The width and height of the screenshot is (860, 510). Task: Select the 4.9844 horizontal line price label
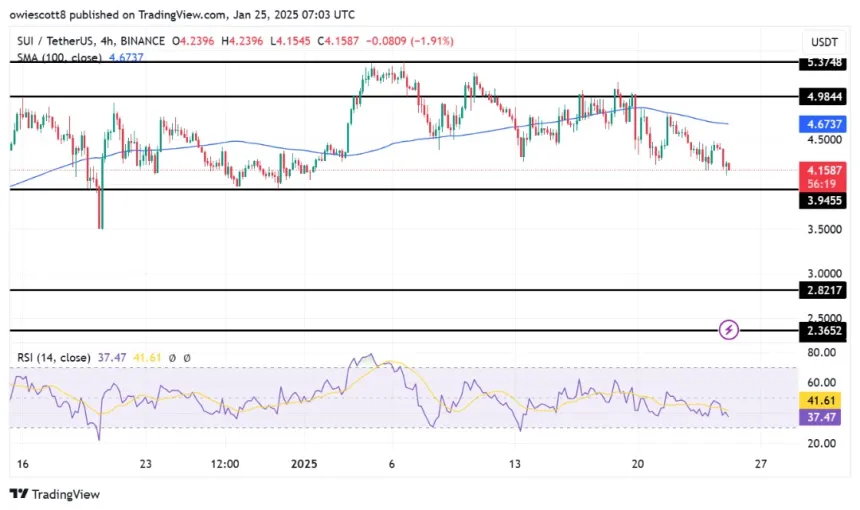(x=825, y=98)
